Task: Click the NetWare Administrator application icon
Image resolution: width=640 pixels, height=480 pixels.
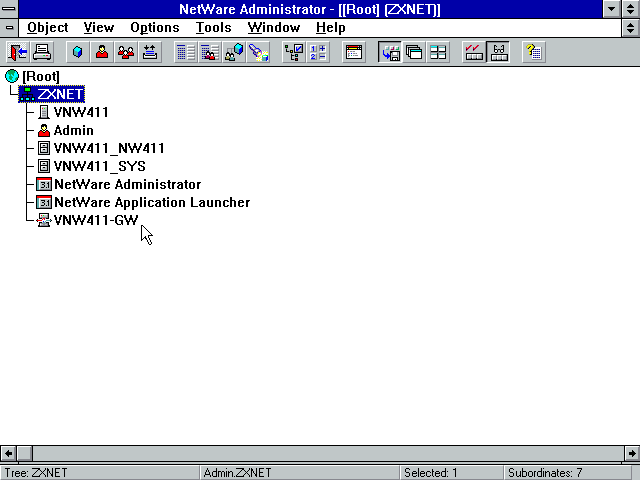Action: coord(44,184)
